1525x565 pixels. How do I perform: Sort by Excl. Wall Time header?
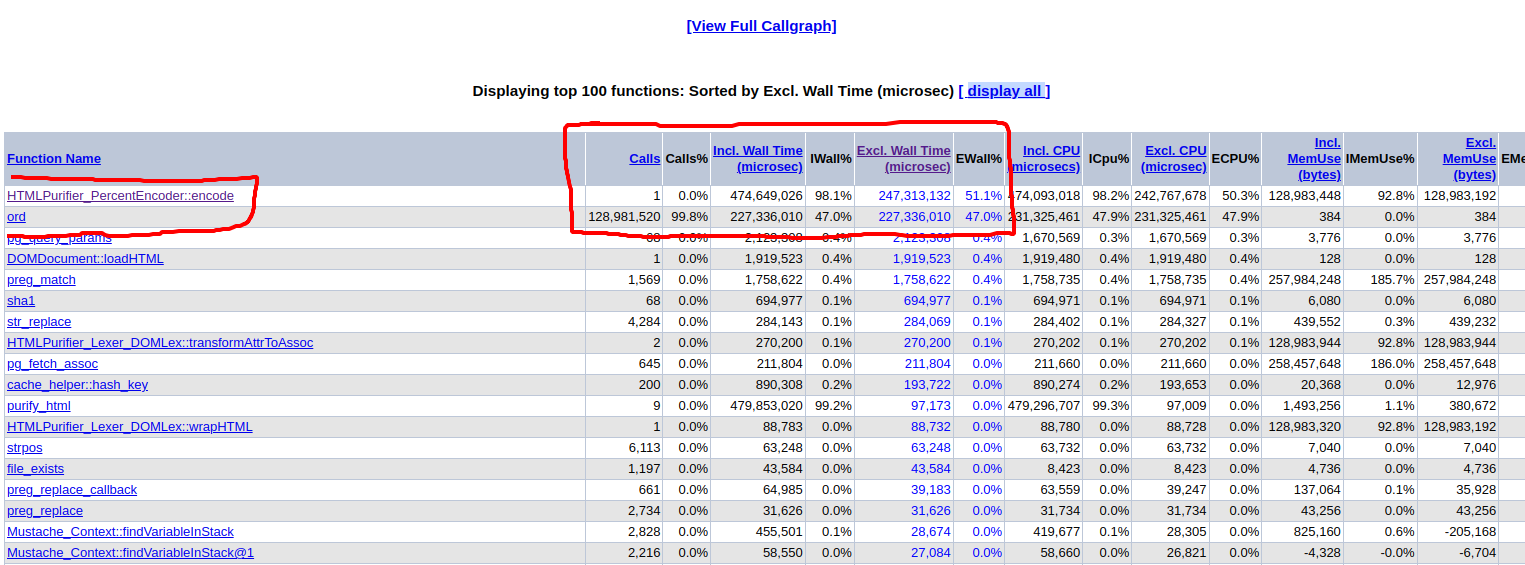tap(904, 159)
